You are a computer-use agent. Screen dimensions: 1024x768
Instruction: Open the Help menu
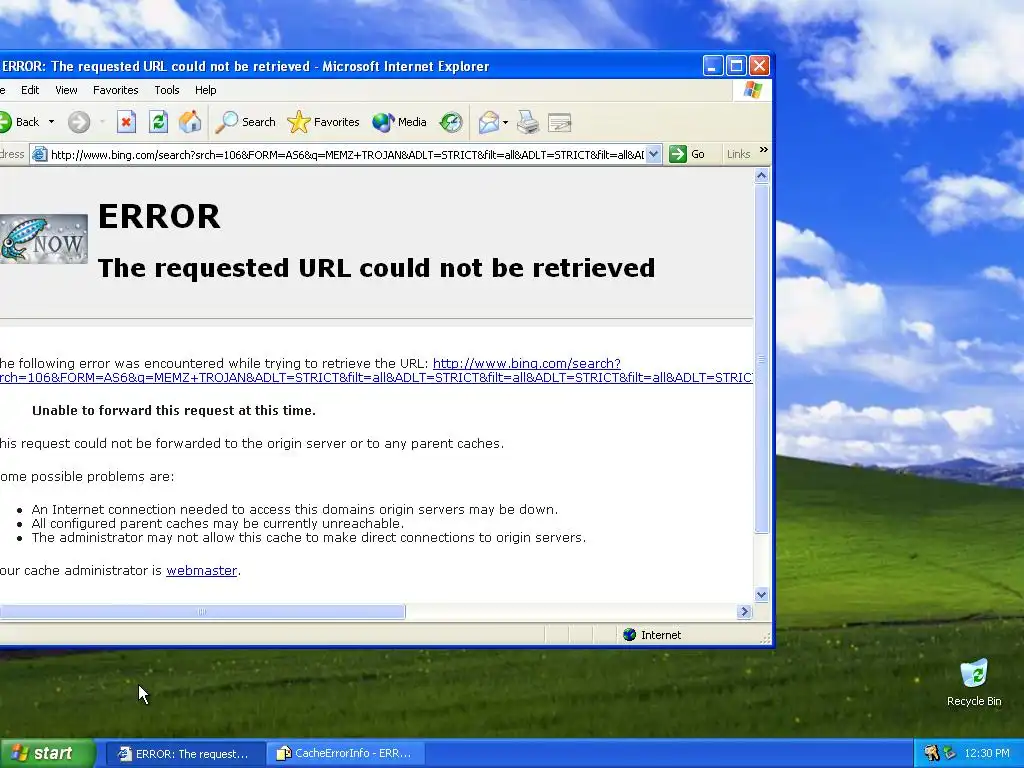(206, 90)
